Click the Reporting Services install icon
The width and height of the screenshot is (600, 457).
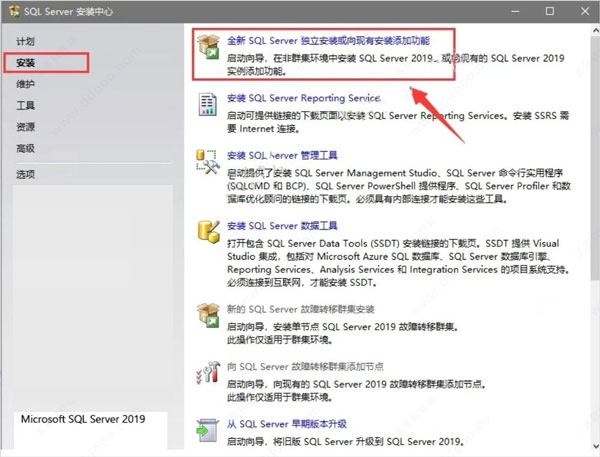click(208, 107)
